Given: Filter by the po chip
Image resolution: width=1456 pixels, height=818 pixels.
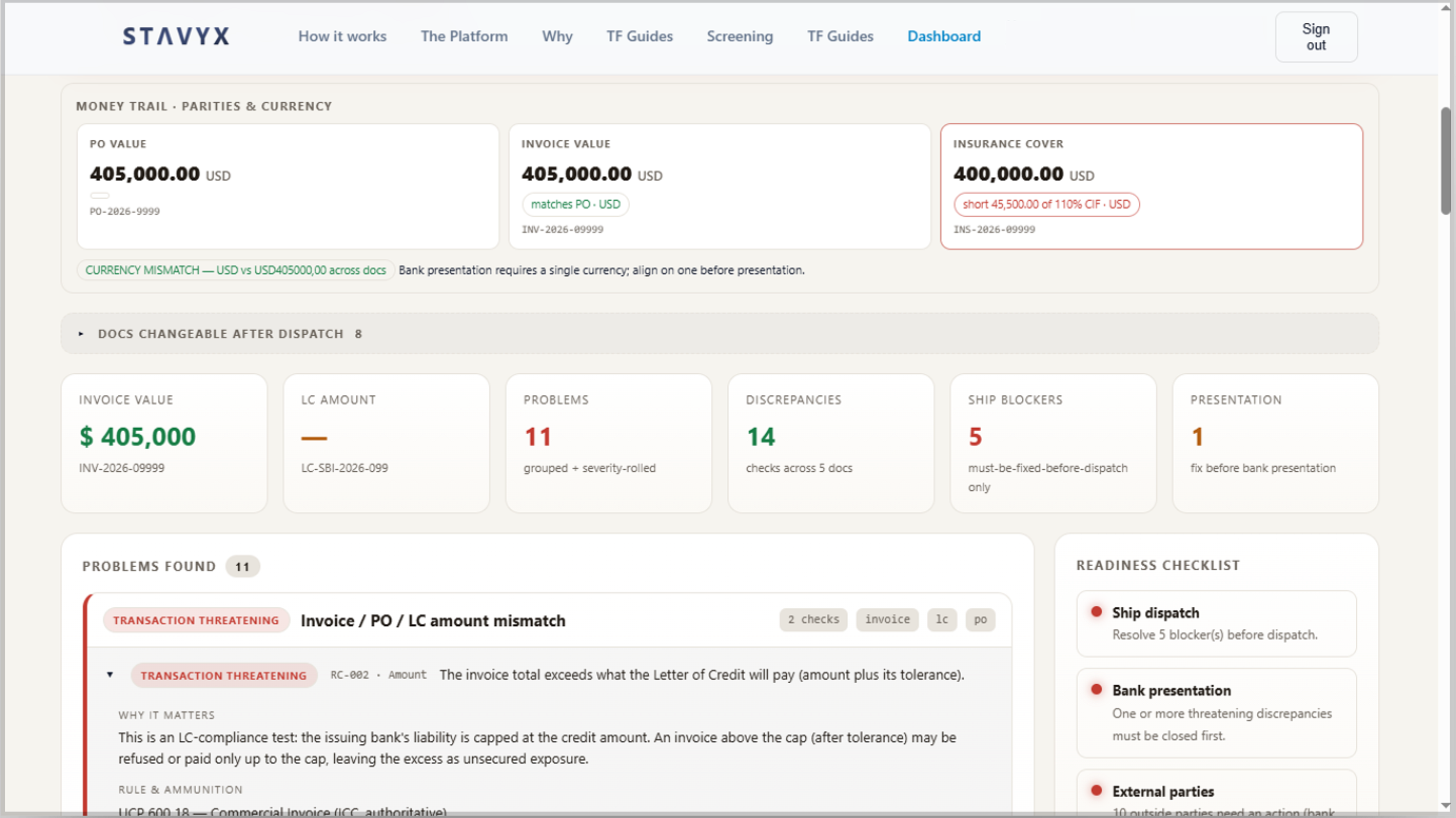Looking at the screenshot, I should click(980, 620).
